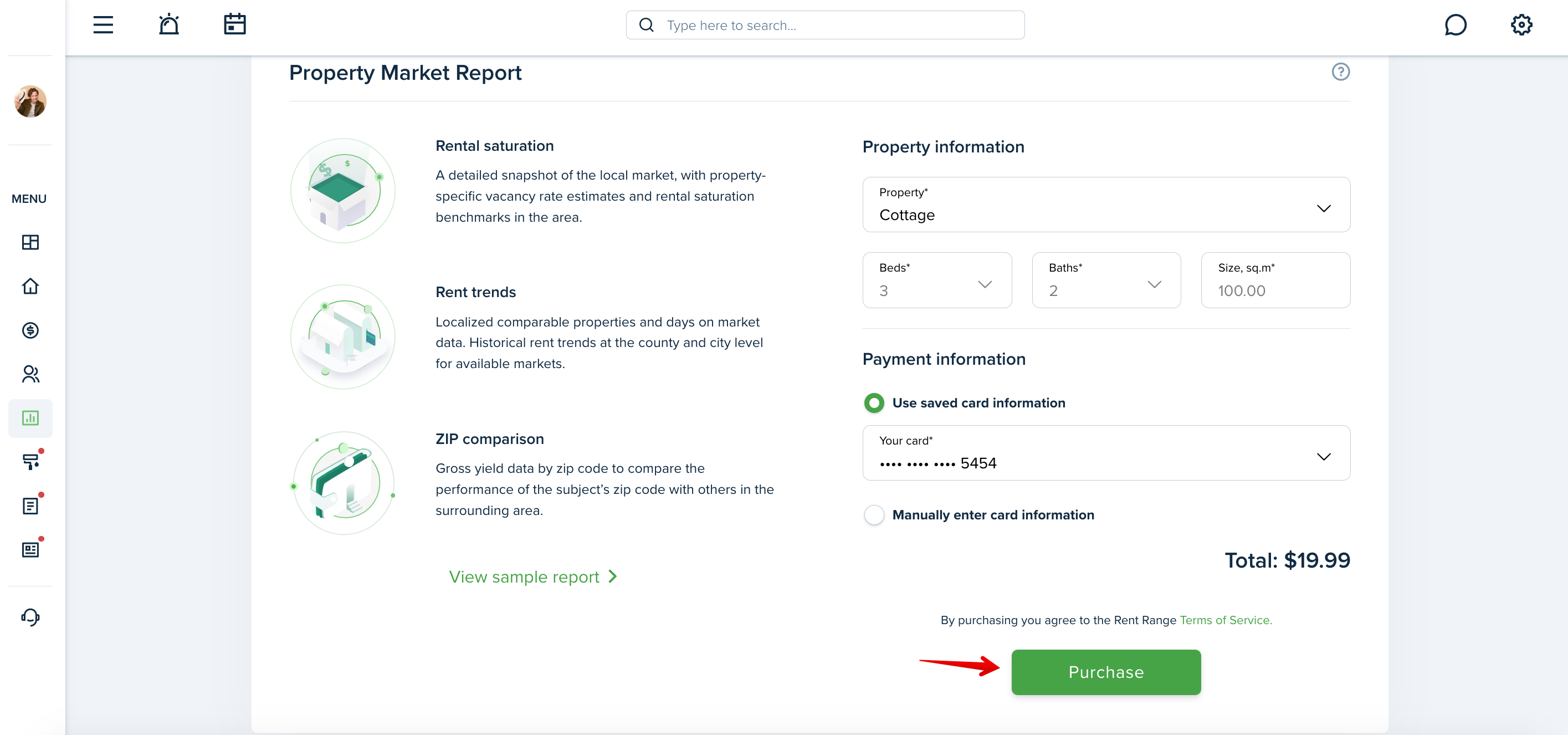The width and height of the screenshot is (1568, 735).
Task: Click the Purchase button
Action: 1106,672
